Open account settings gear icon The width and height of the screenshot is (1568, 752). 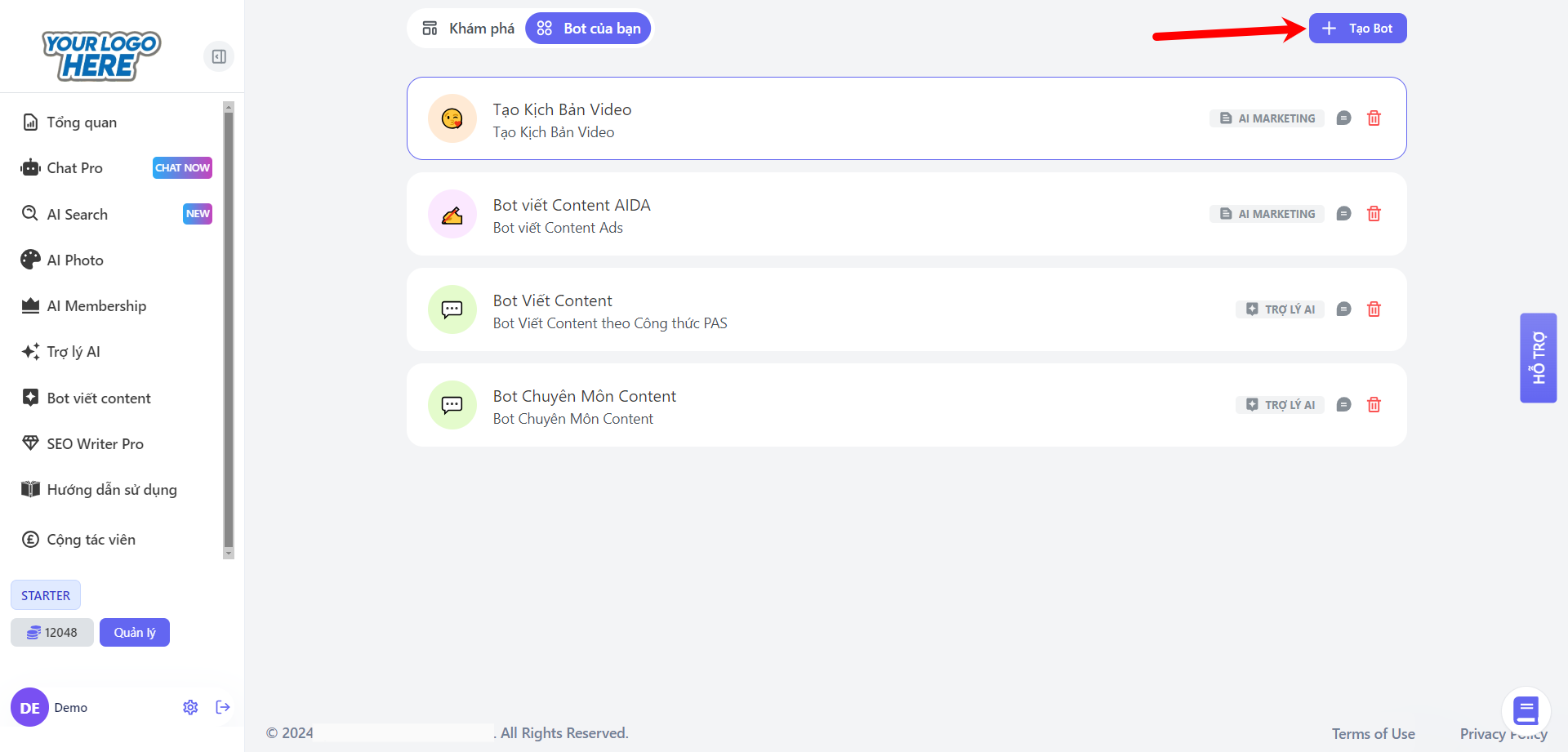click(x=190, y=707)
